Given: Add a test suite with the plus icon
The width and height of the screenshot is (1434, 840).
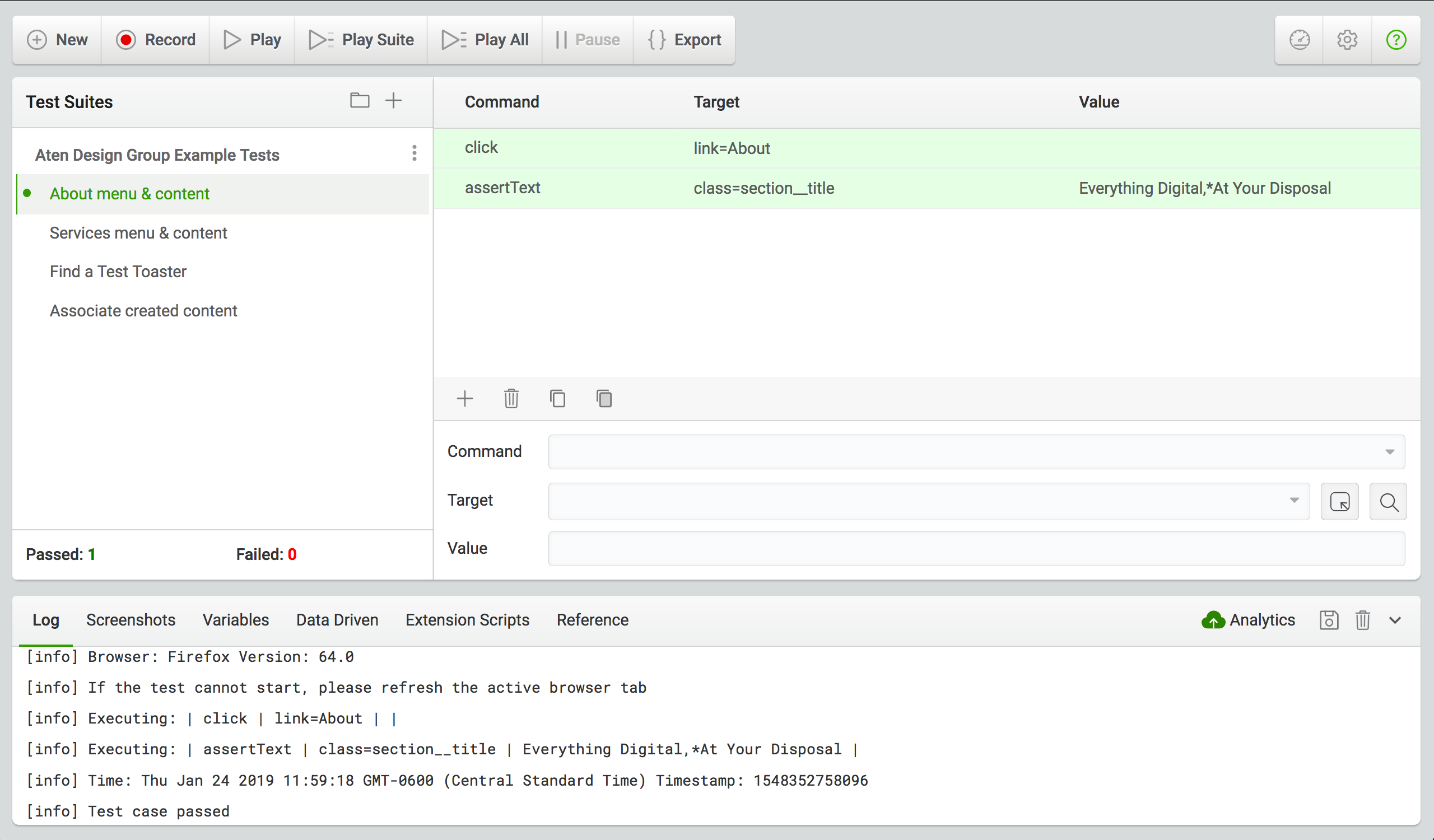Looking at the screenshot, I should (393, 101).
